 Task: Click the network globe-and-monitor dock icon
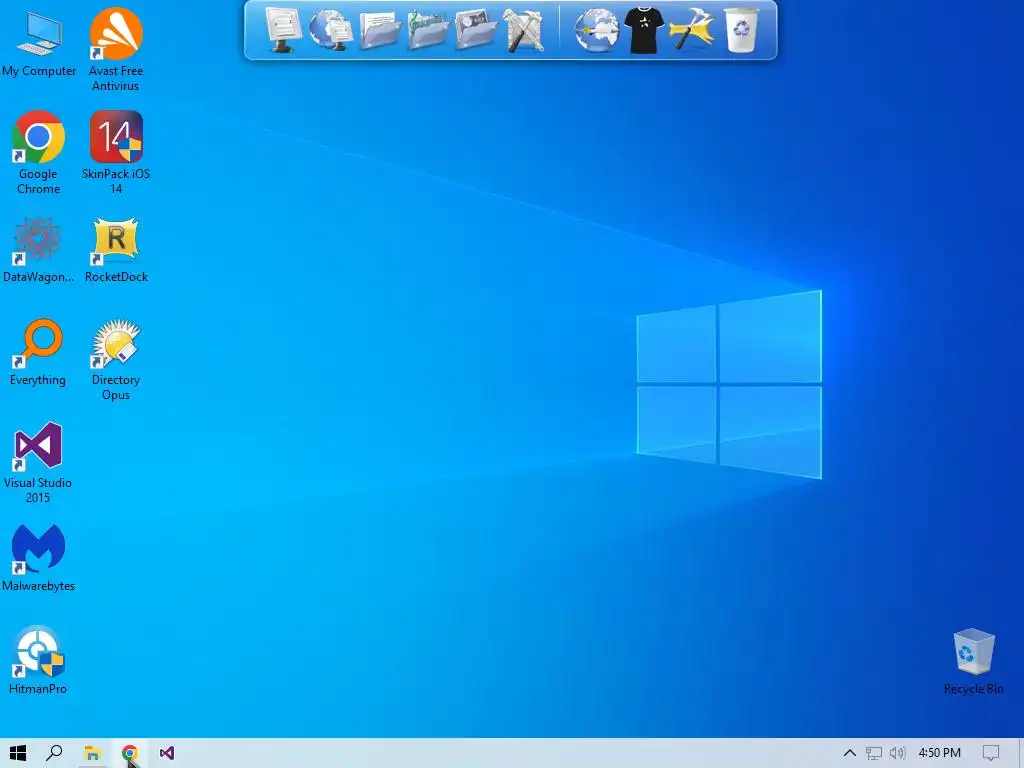(330, 31)
